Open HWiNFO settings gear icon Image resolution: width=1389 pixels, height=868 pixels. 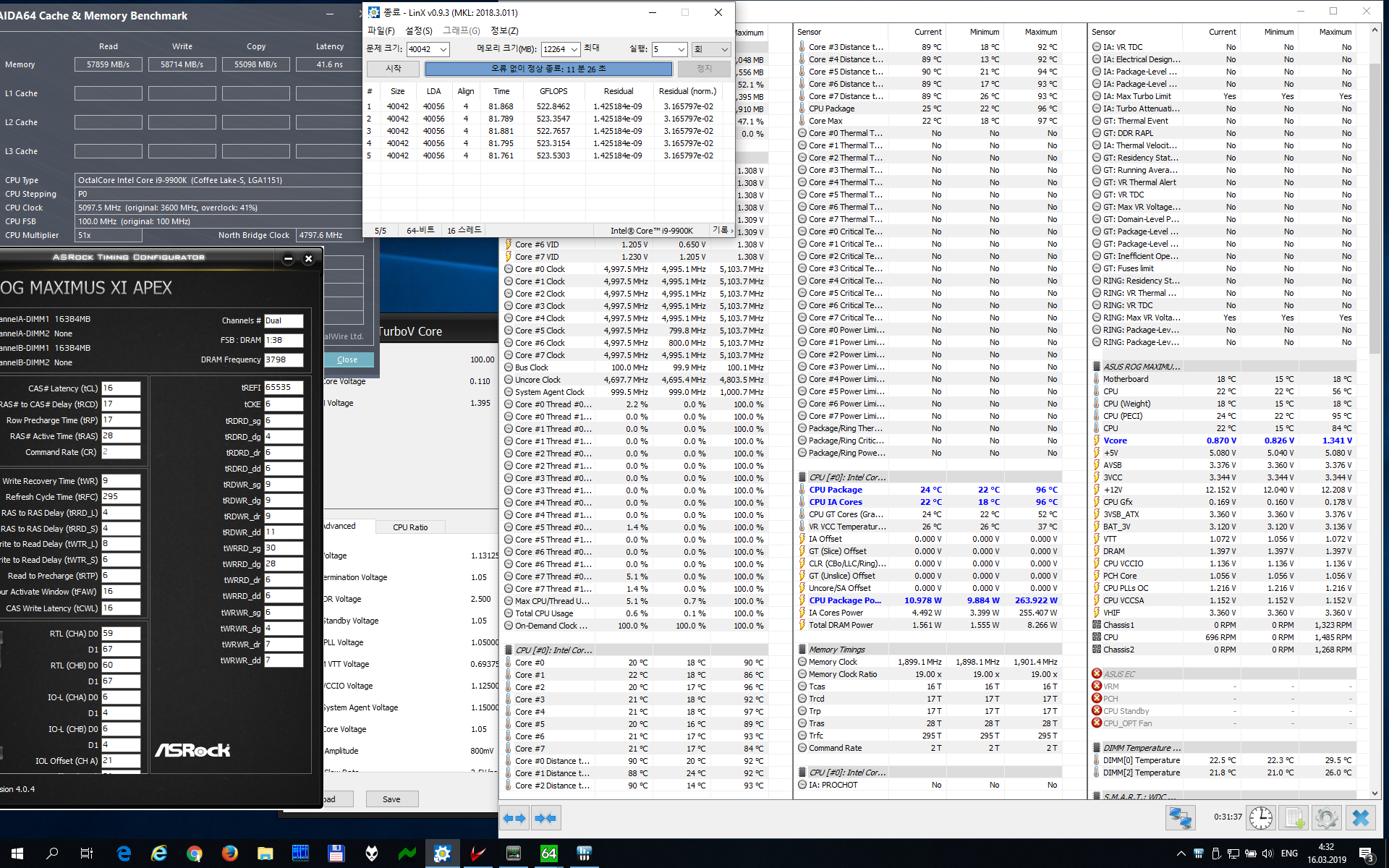pos(1326,818)
